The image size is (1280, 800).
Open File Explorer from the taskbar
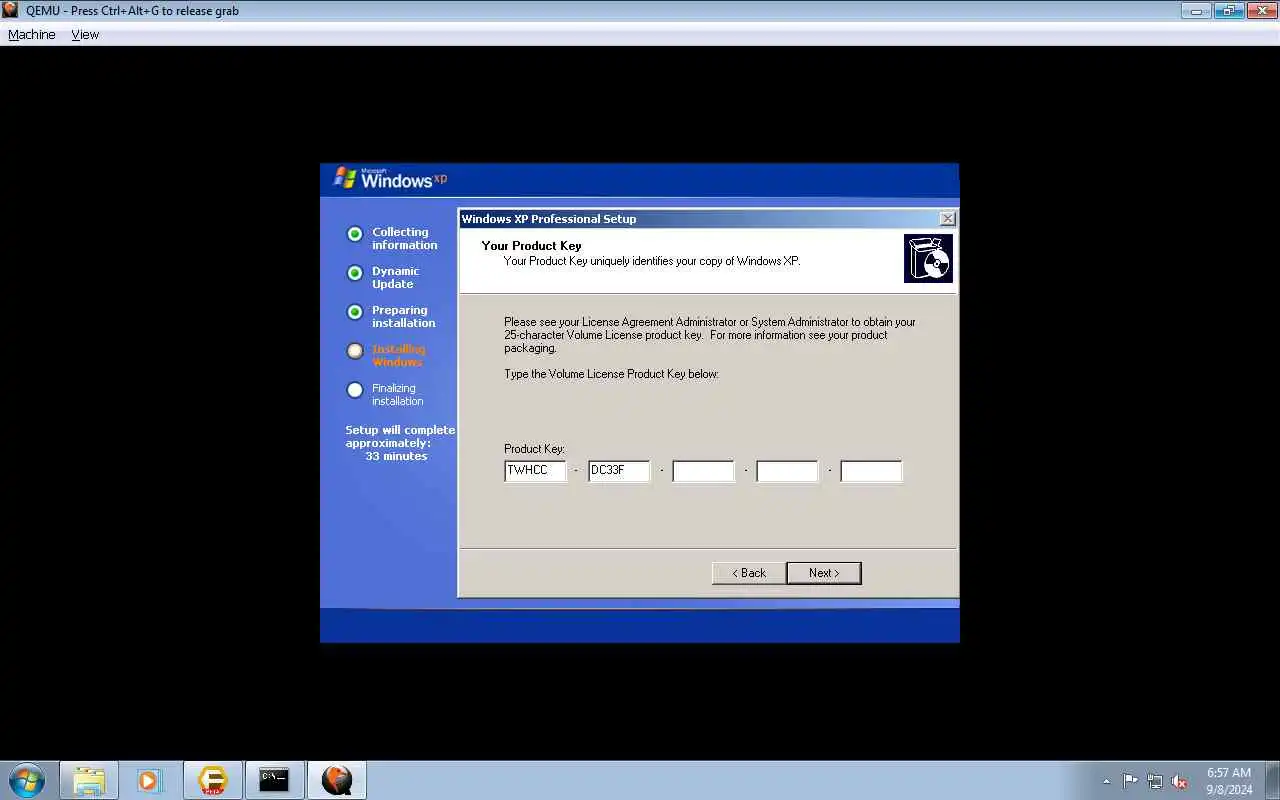click(x=89, y=780)
